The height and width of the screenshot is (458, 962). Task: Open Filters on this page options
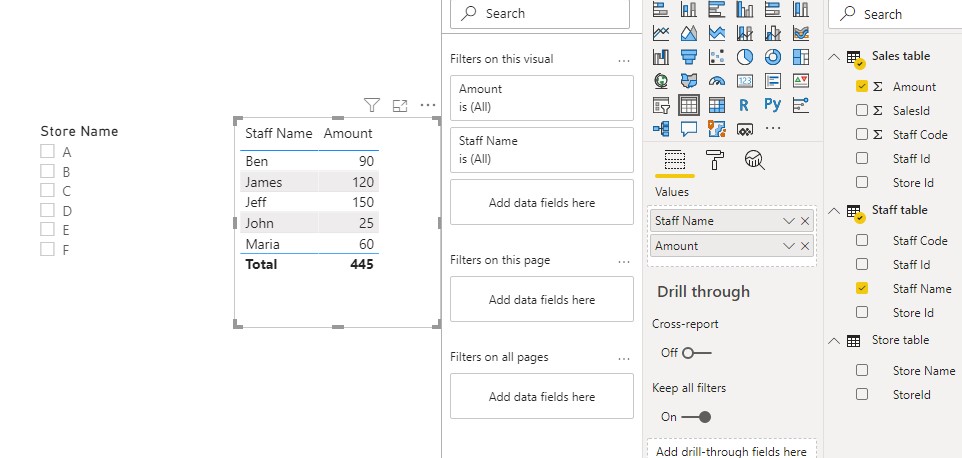click(x=624, y=261)
